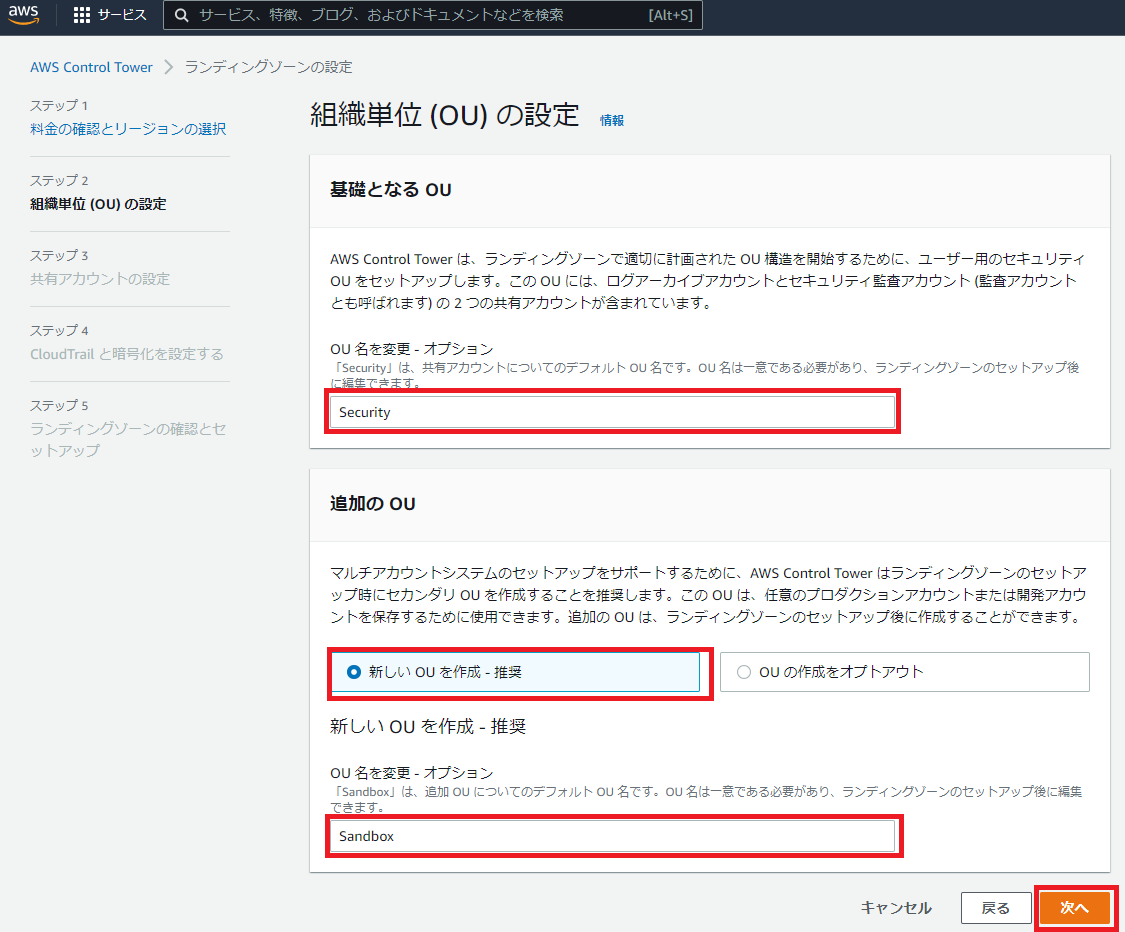Open AWS Control Tower breadcrumb link
The width and height of the screenshot is (1125, 932).
point(91,67)
